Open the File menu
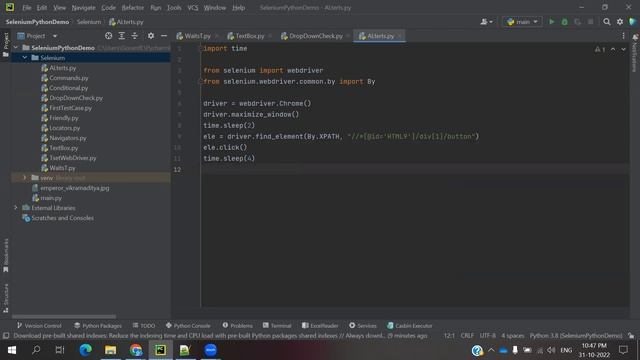640x360 pixels. click(27, 7)
